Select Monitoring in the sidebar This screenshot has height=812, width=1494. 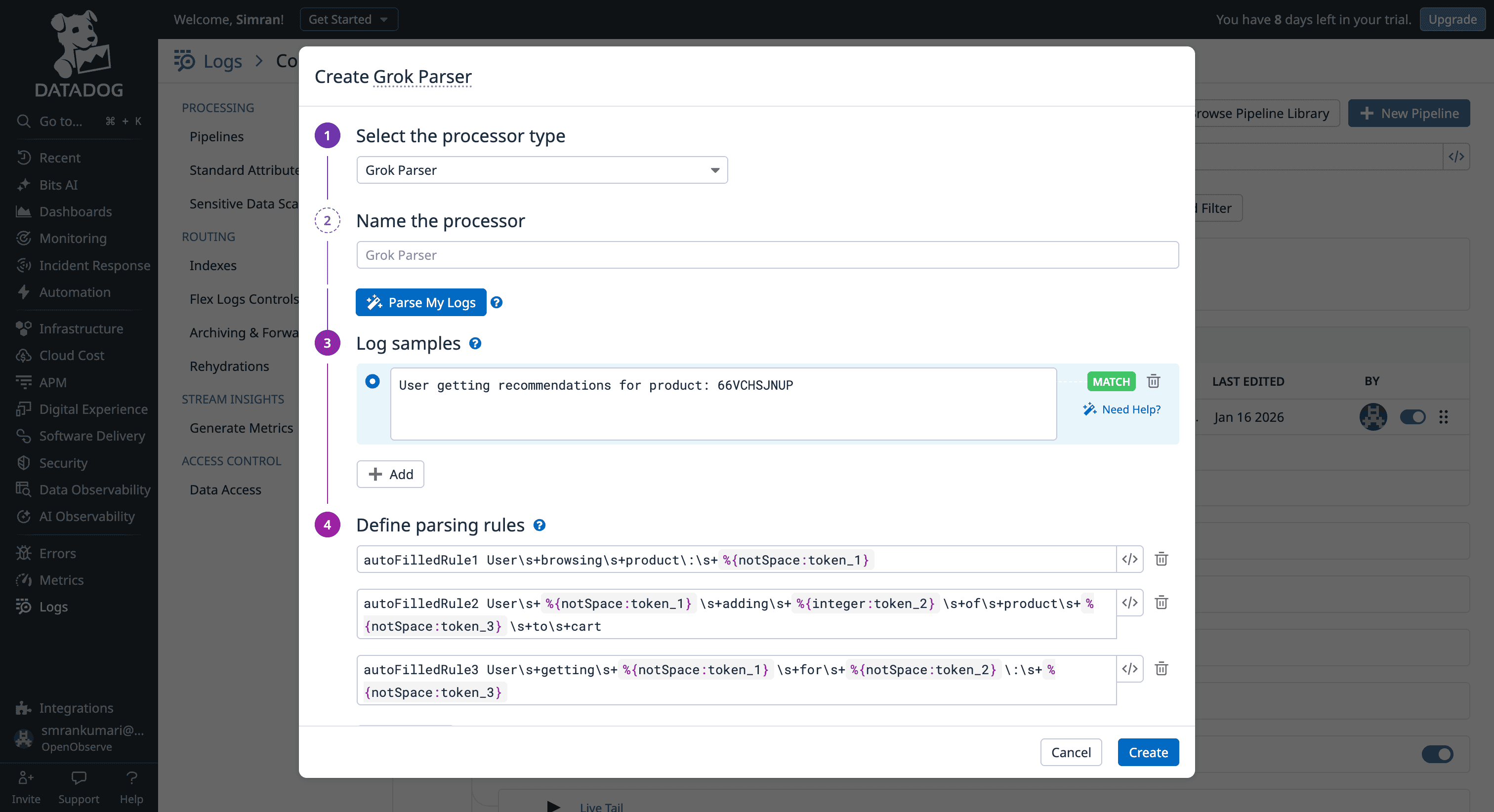(73, 238)
